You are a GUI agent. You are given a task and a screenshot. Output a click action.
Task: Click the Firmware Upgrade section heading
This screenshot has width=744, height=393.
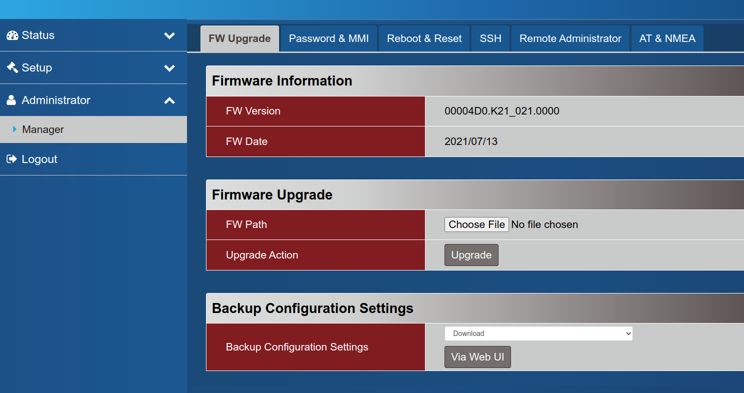272,195
